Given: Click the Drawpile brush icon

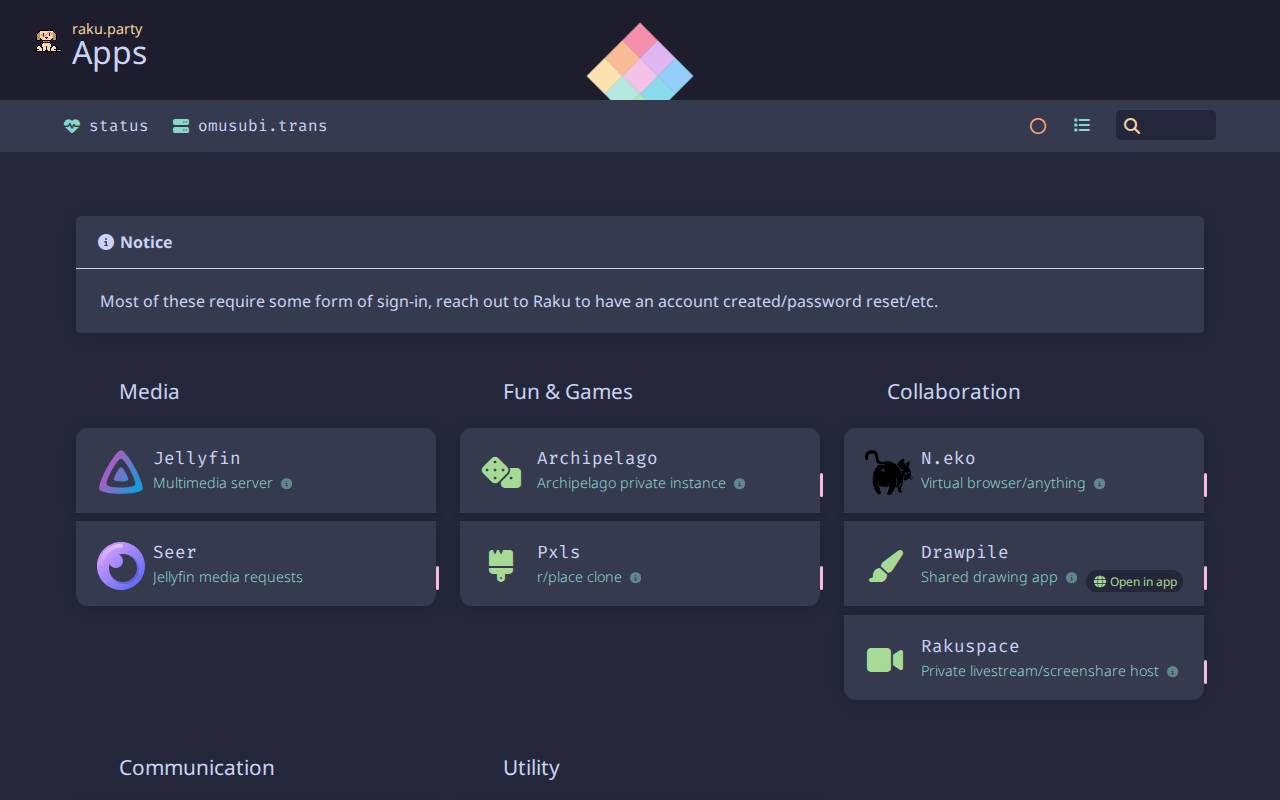Looking at the screenshot, I should click(x=885, y=565).
